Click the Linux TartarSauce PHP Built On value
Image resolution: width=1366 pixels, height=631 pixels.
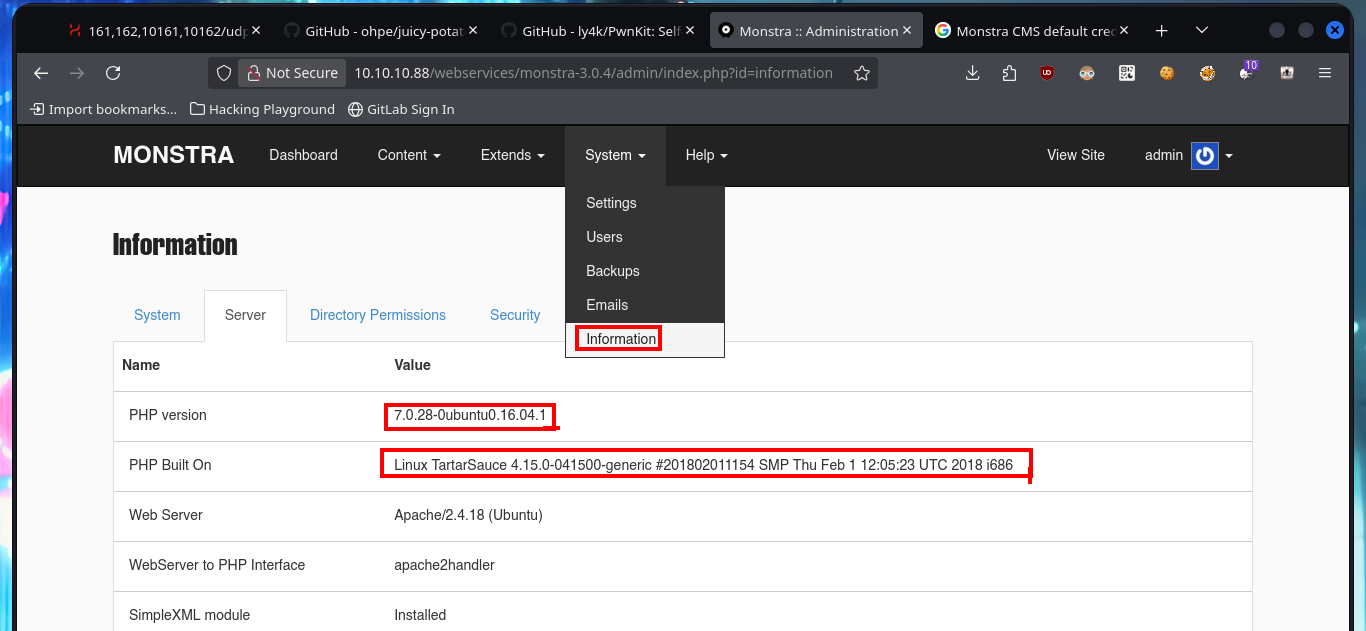703,465
